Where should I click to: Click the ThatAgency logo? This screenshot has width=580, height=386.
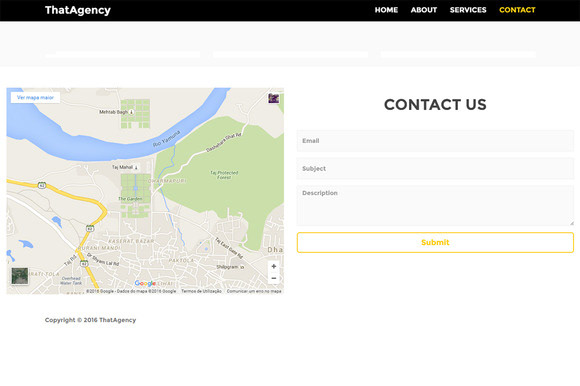pos(78,10)
